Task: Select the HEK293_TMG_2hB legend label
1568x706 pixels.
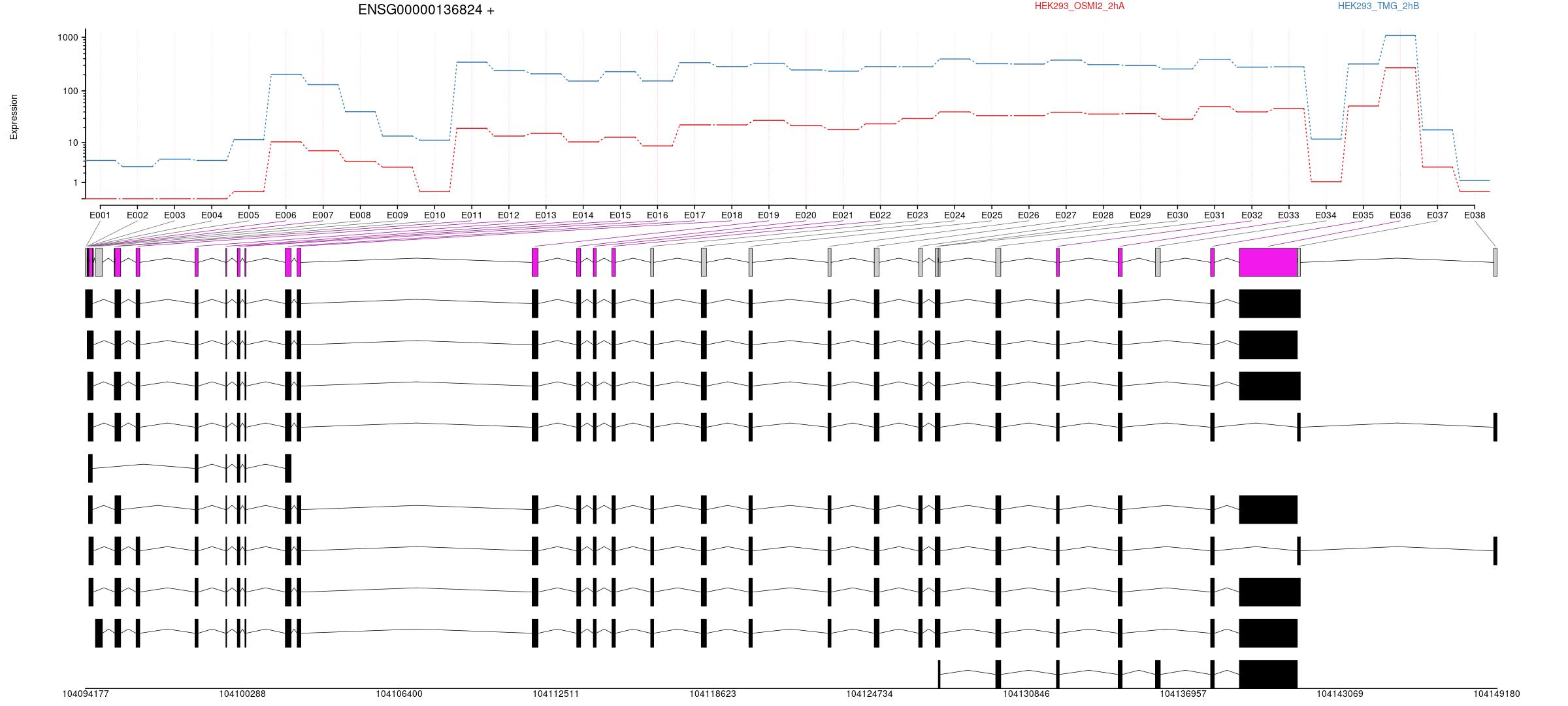Action: click(x=1378, y=6)
